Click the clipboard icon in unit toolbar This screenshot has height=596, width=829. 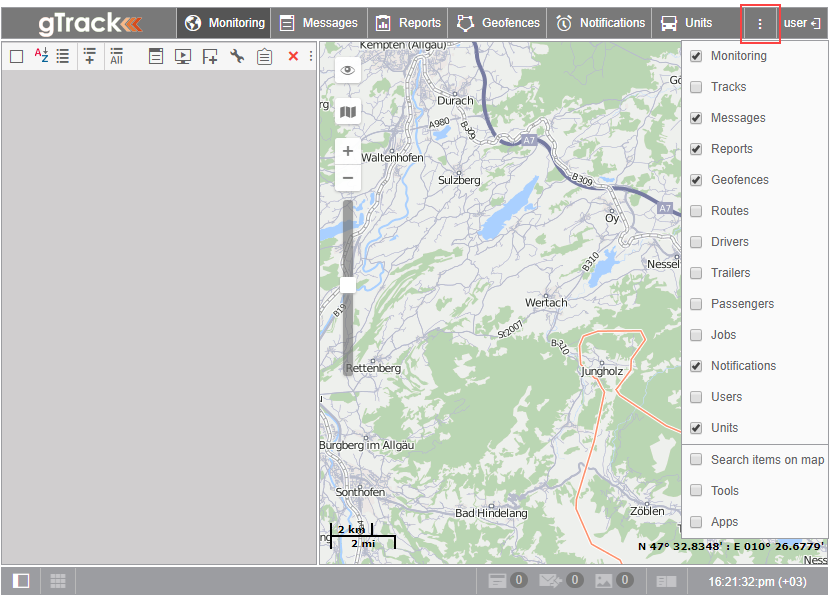264,56
